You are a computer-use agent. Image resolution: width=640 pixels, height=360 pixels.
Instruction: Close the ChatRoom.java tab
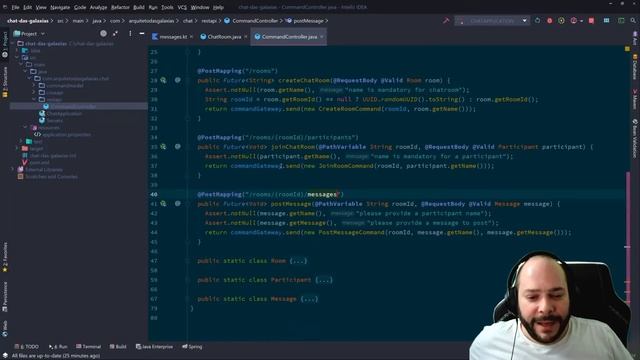click(246, 37)
